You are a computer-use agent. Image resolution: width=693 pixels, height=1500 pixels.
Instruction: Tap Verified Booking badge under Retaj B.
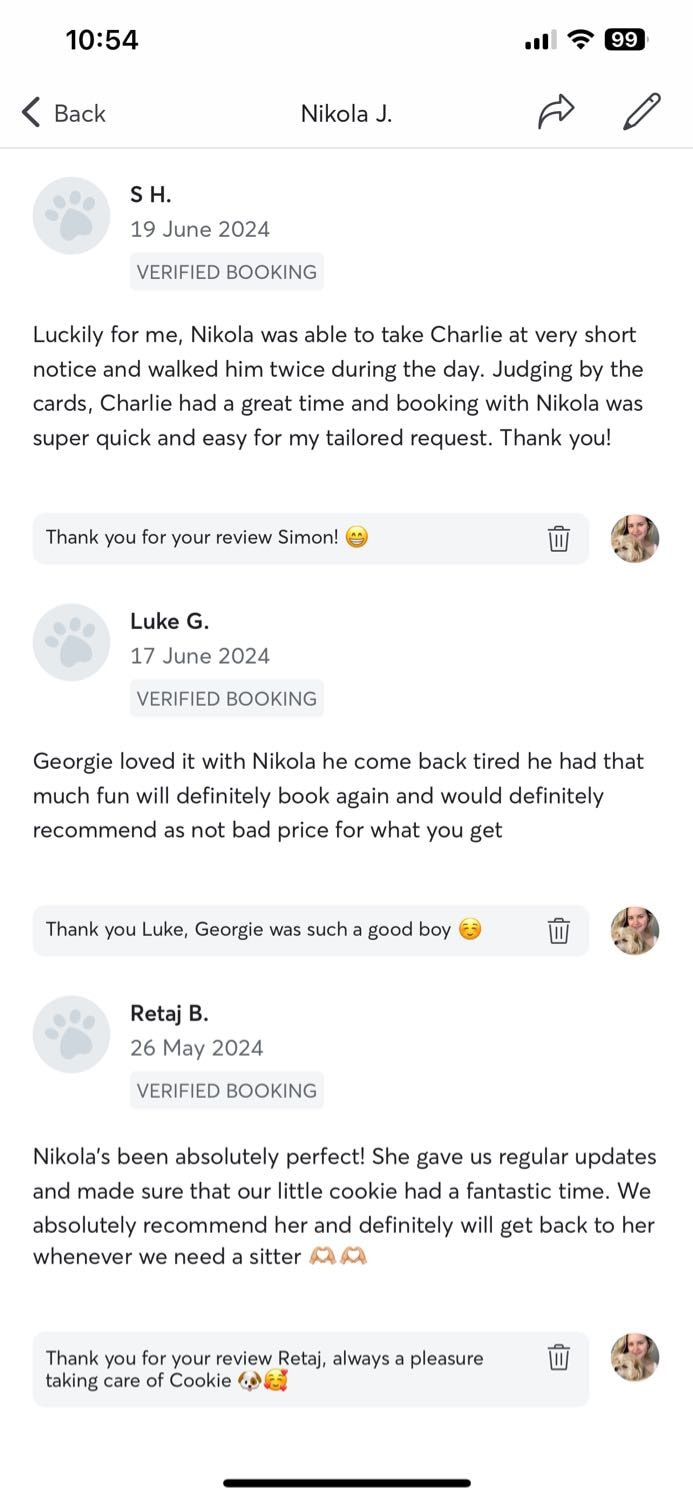coord(227,1091)
